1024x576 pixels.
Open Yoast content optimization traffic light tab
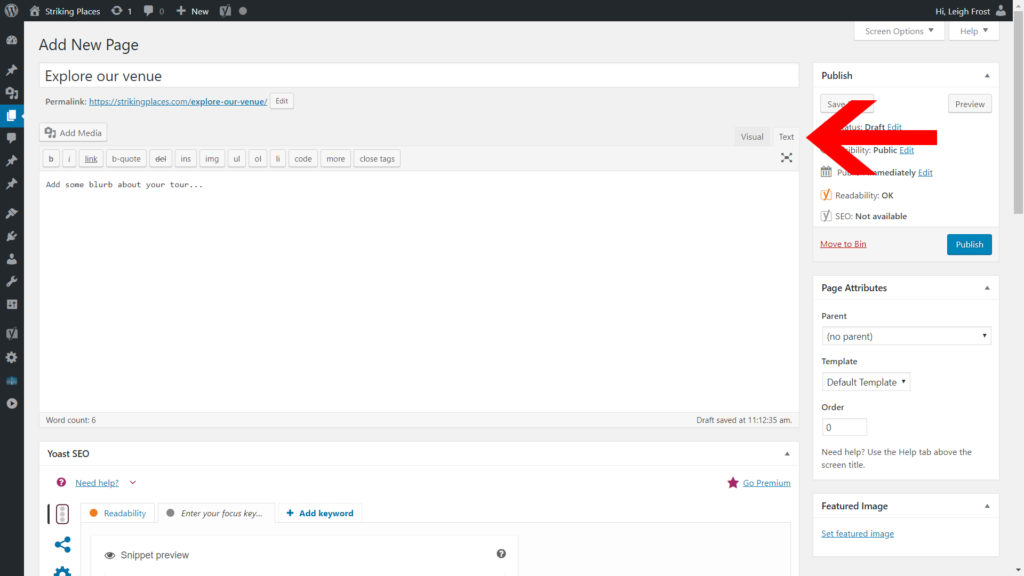62,514
